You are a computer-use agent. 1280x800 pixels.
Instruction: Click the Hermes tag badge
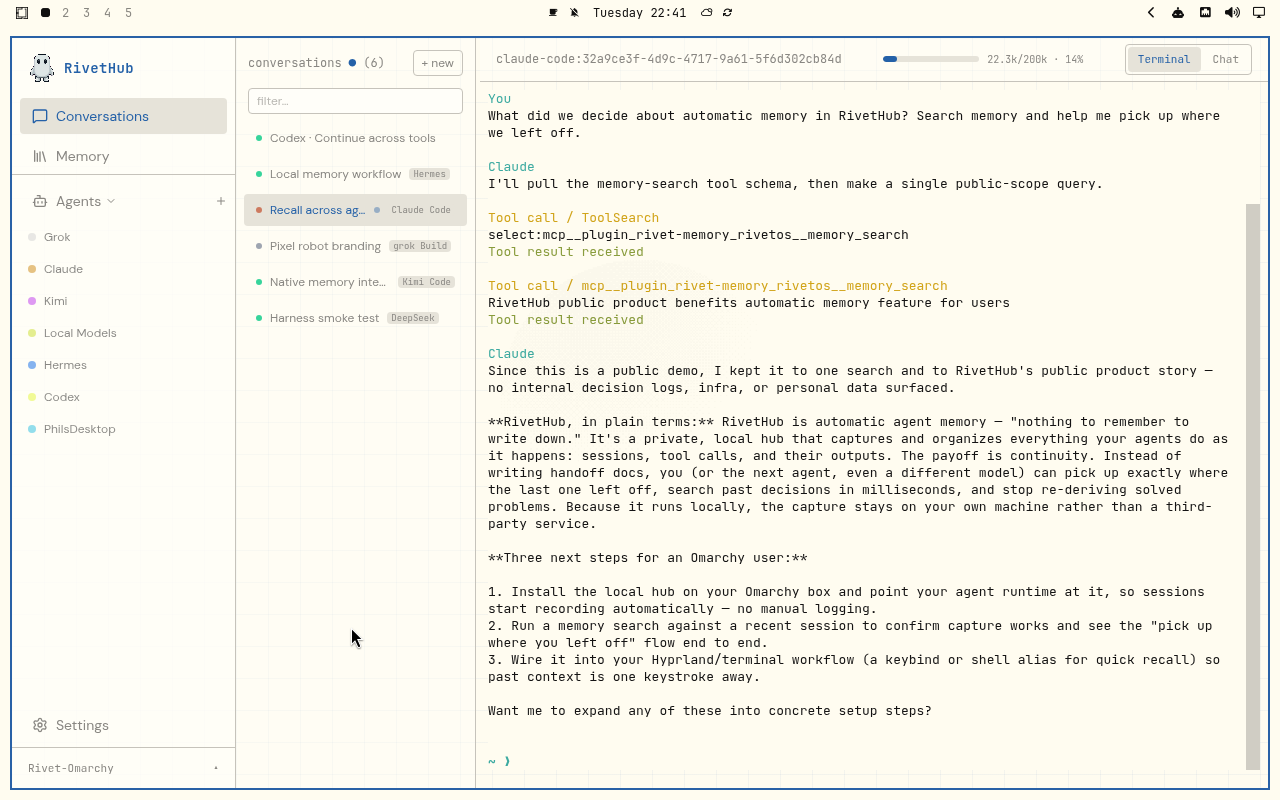tap(429, 174)
